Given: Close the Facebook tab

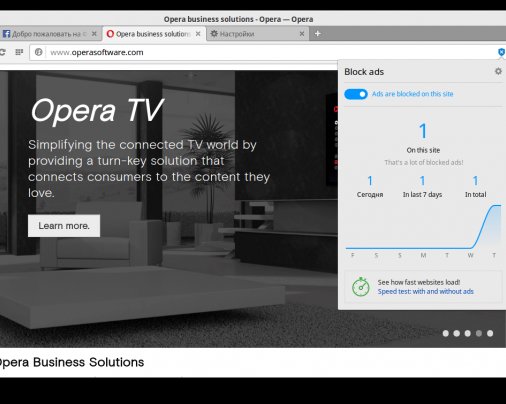Looking at the screenshot, I should (94, 34).
